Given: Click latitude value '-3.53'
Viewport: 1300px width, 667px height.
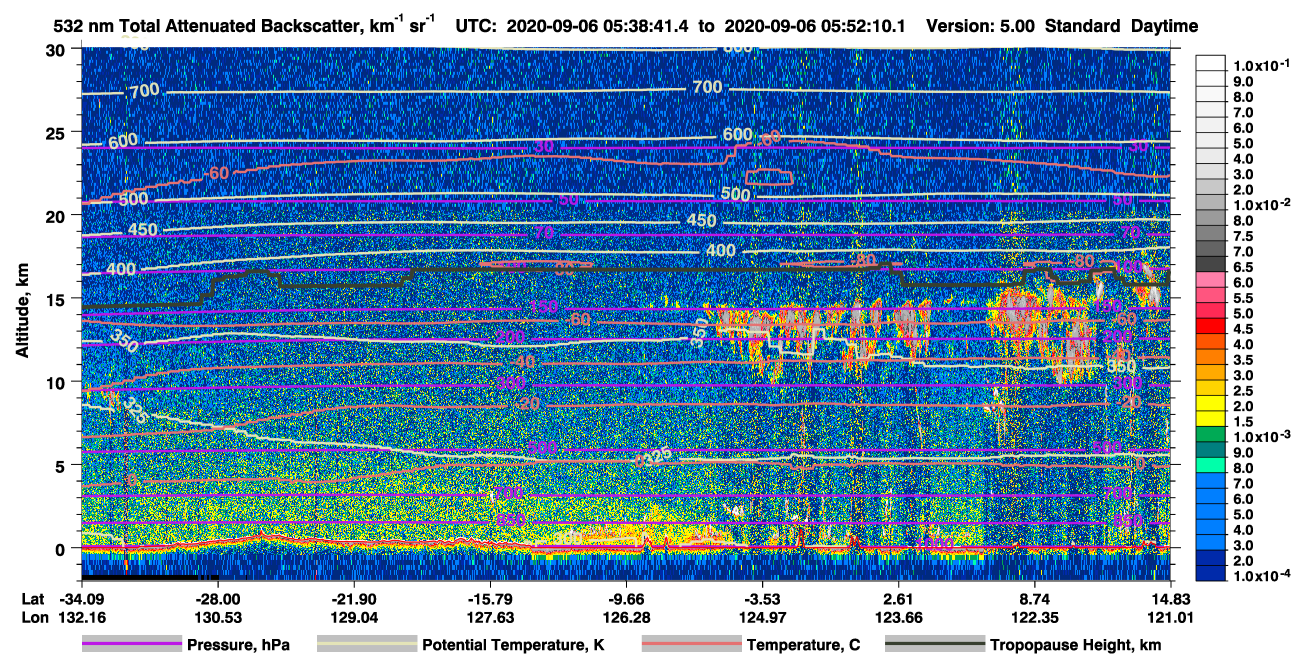Looking at the screenshot, I should click(763, 598).
